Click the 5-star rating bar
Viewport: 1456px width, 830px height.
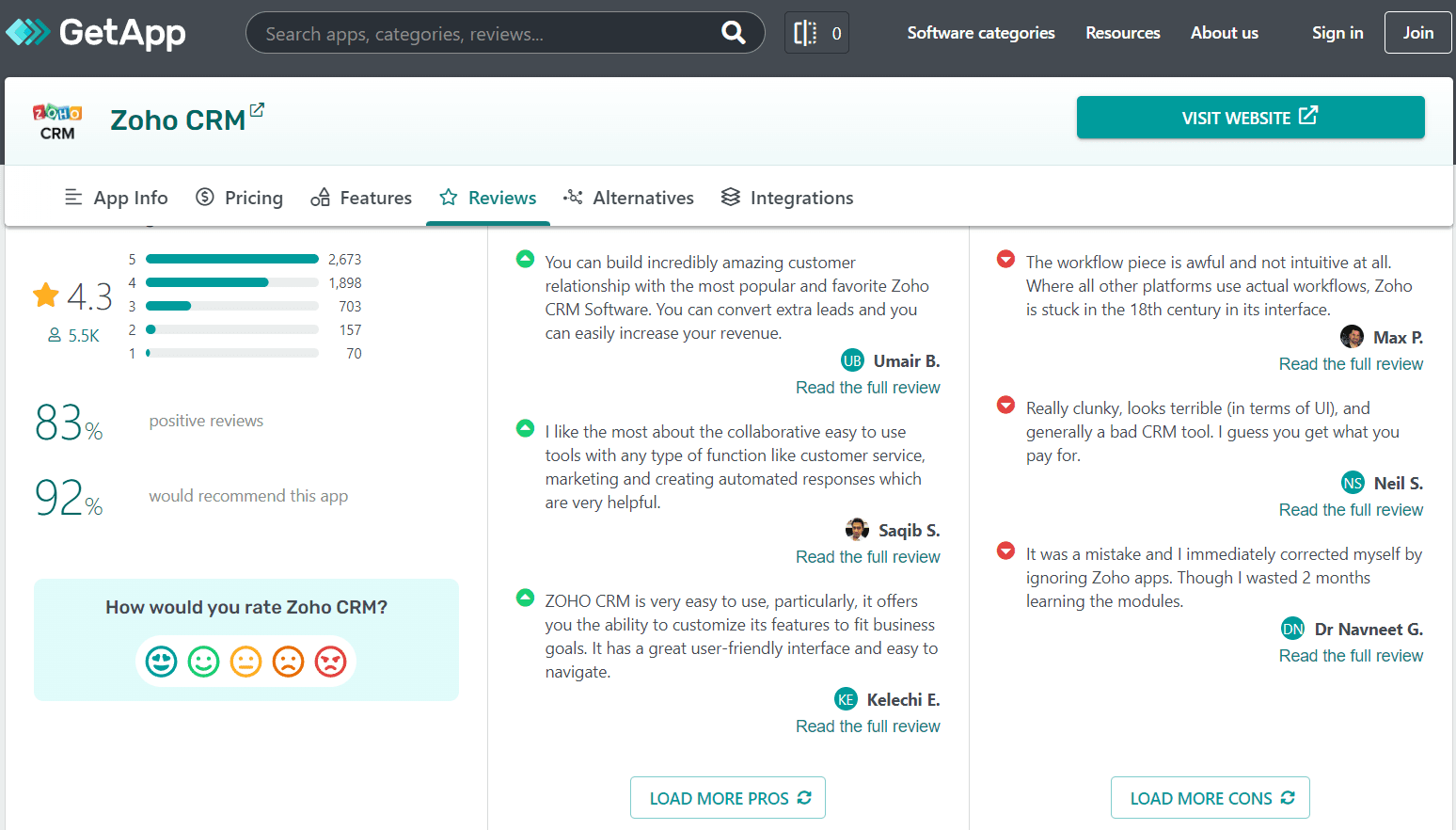click(231, 258)
